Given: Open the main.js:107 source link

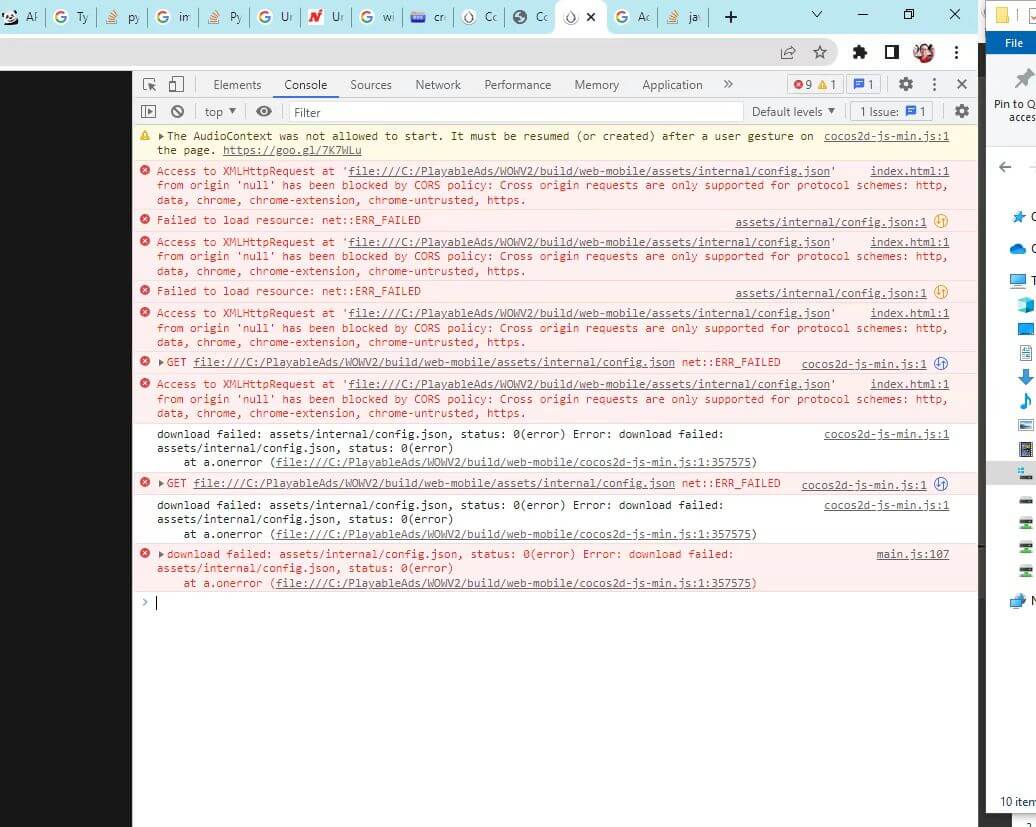Looking at the screenshot, I should pyautogui.click(x=912, y=554).
